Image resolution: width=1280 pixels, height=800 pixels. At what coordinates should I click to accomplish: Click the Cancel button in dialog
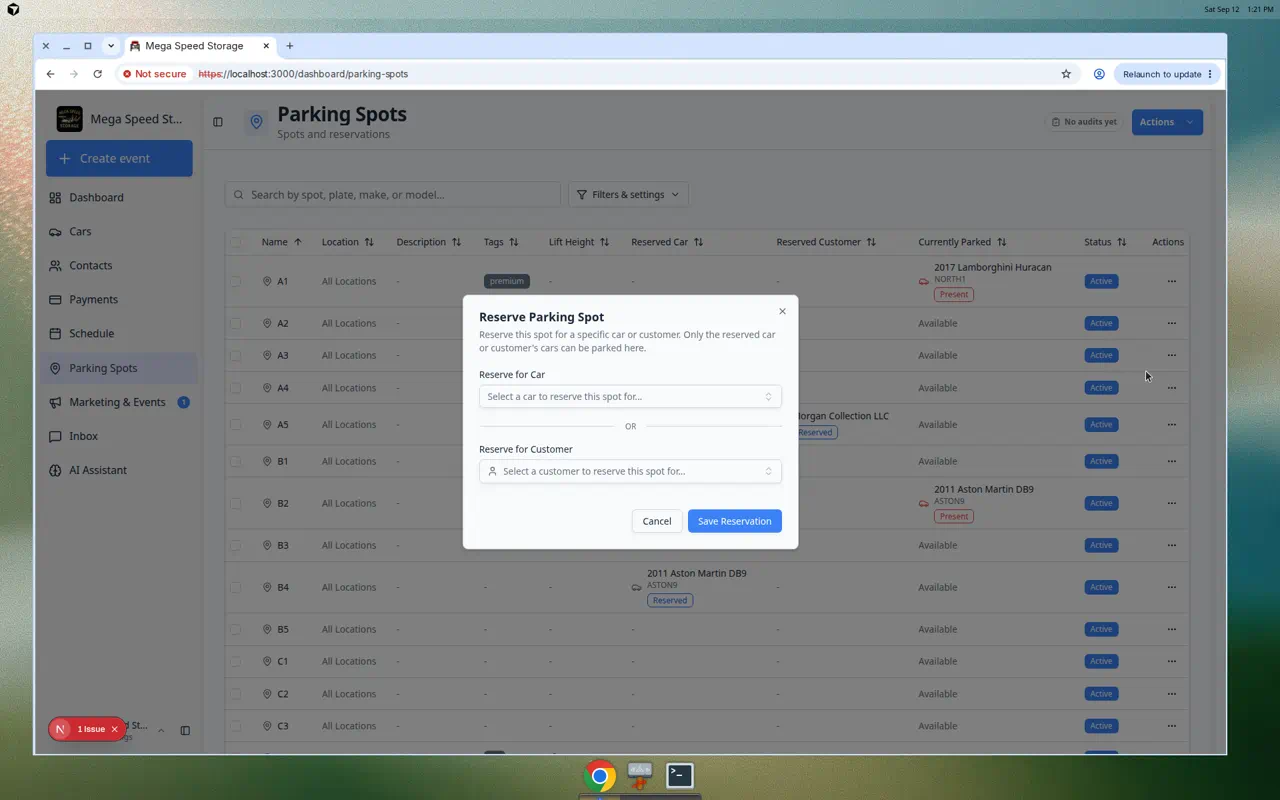(x=657, y=521)
